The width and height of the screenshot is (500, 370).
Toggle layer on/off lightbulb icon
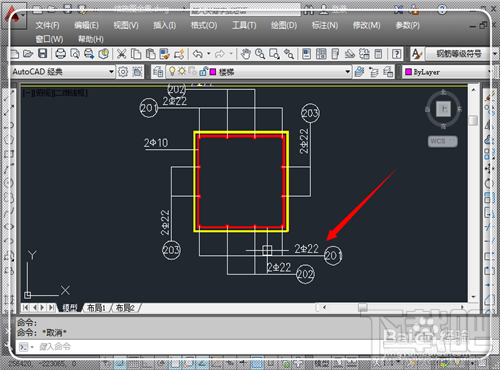click(x=172, y=71)
